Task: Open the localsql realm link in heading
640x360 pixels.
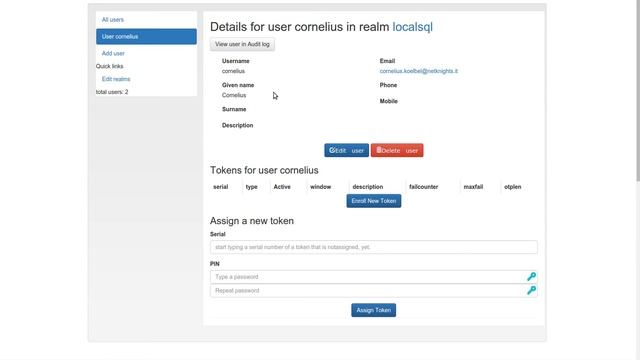Action: pyautogui.click(x=412, y=27)
